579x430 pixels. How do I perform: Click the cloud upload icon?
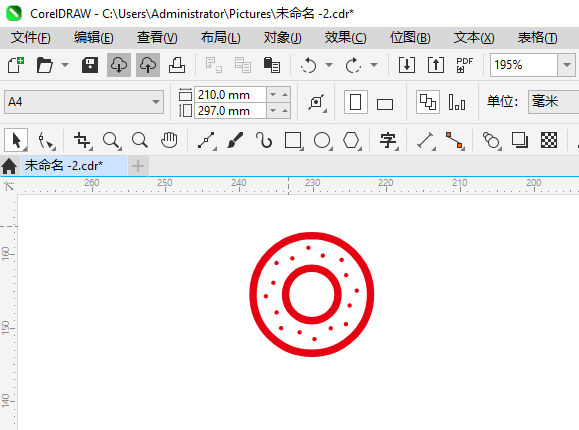pos(148,65)
